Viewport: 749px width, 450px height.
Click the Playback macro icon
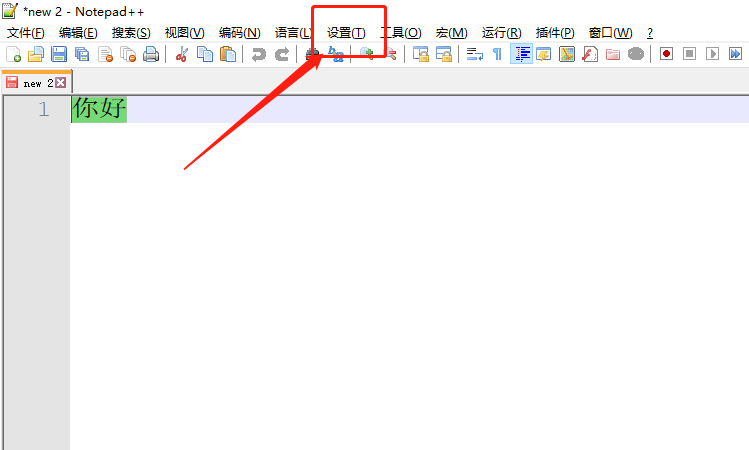click(712, 54)
